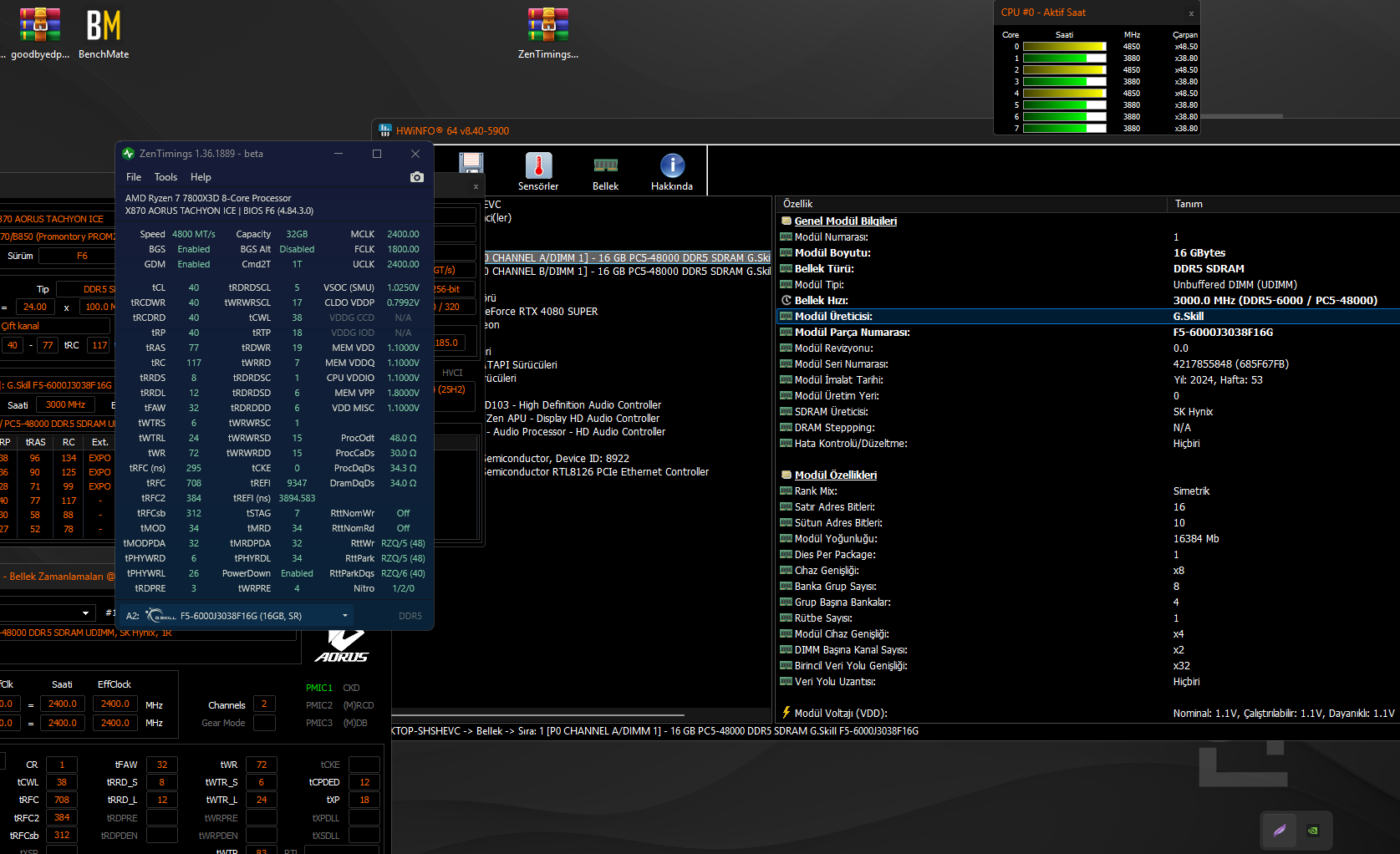Screen dimensions: 1400x854
Task: Click the feather tray icon at bottom right
Action: click(1279, 831)
